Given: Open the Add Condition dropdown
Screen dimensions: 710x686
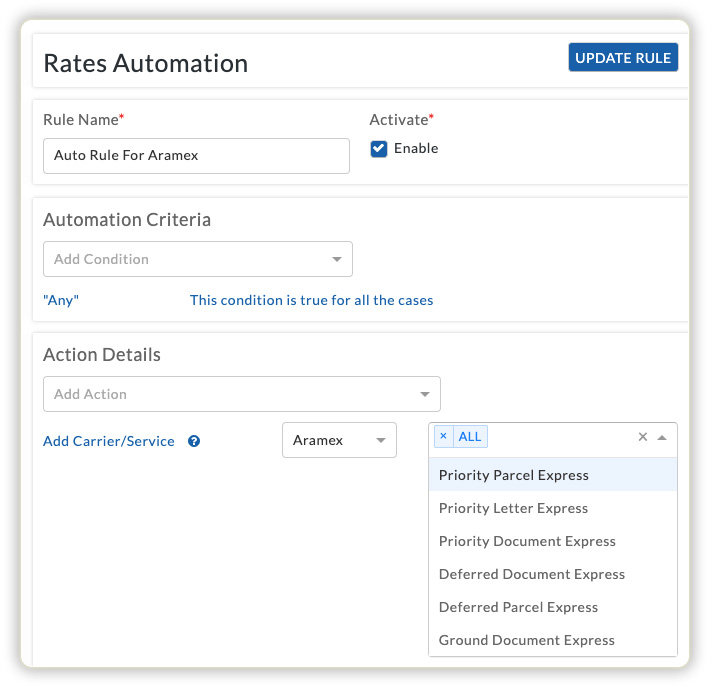Looking at the screenshot, I should coord(197,259).
